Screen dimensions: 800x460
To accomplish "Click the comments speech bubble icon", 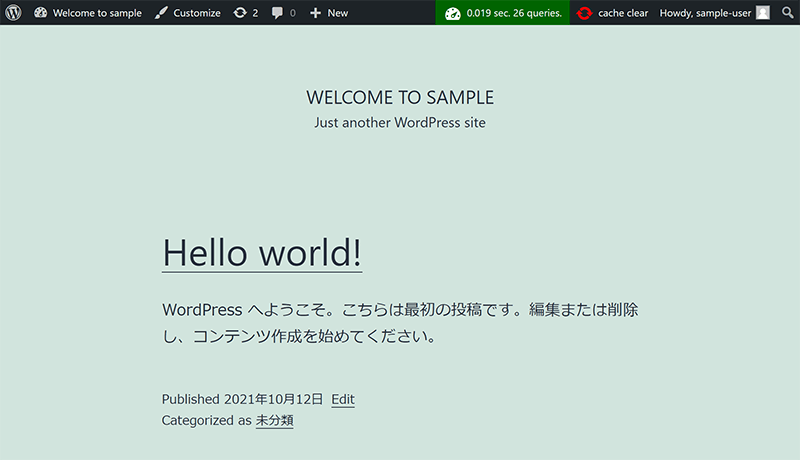I will [278, 13].
